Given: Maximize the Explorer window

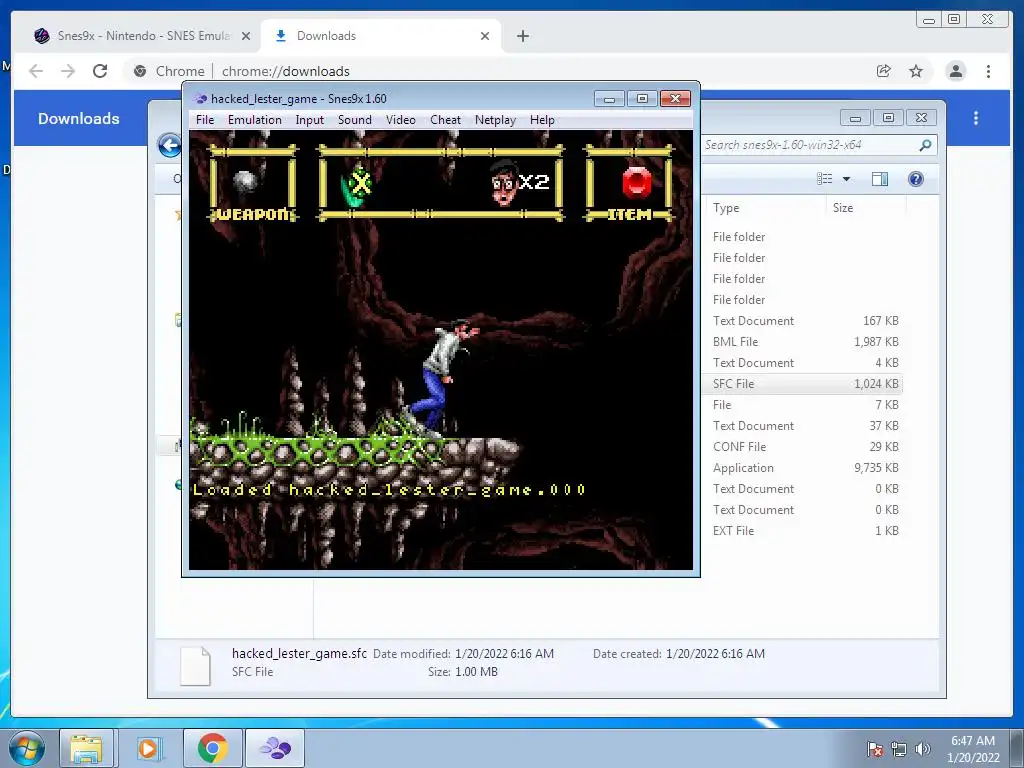Looking at the screenshot, I should pyautogui.click(x=888, y=118).
